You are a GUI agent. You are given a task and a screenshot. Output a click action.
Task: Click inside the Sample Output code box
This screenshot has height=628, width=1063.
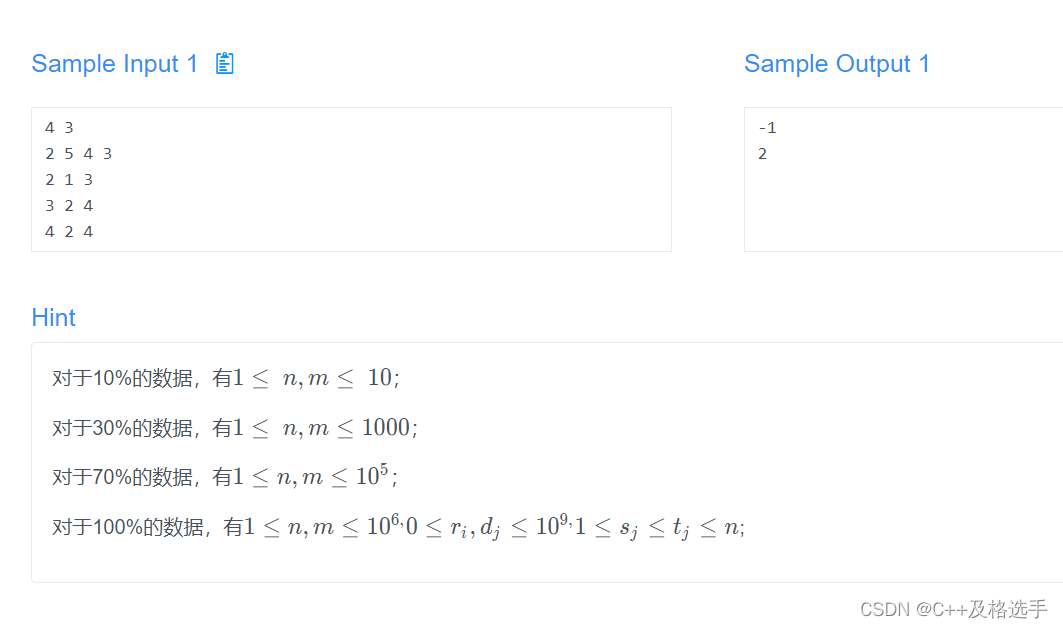click(x=904, y=180)
